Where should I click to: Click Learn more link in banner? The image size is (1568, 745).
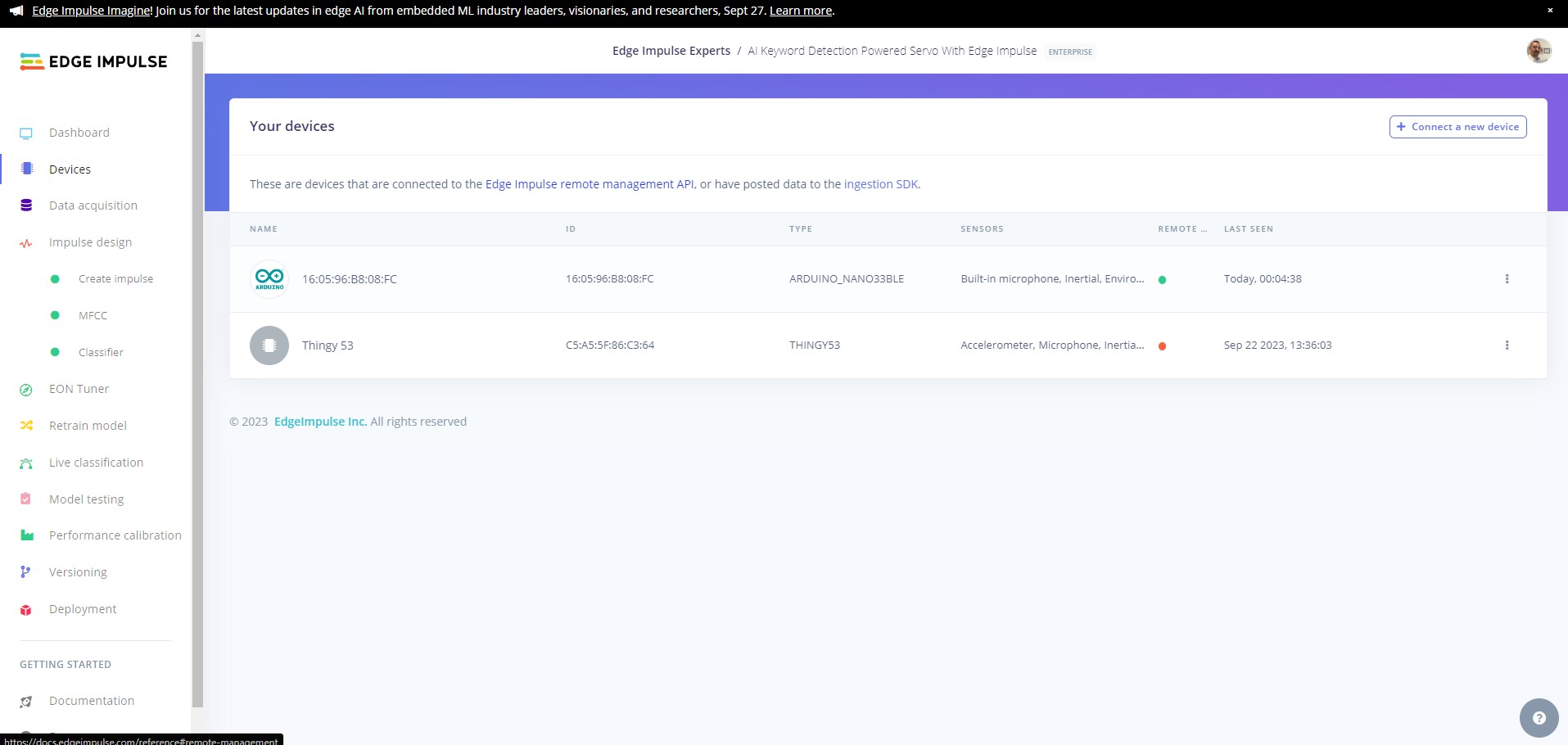(x=801, y=11)
